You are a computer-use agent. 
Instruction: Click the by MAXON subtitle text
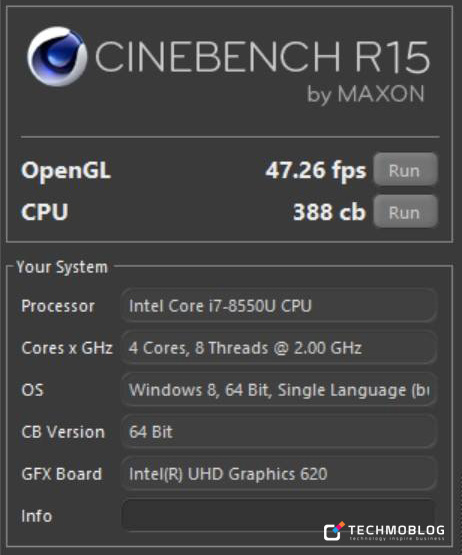[x=366, y=95]
